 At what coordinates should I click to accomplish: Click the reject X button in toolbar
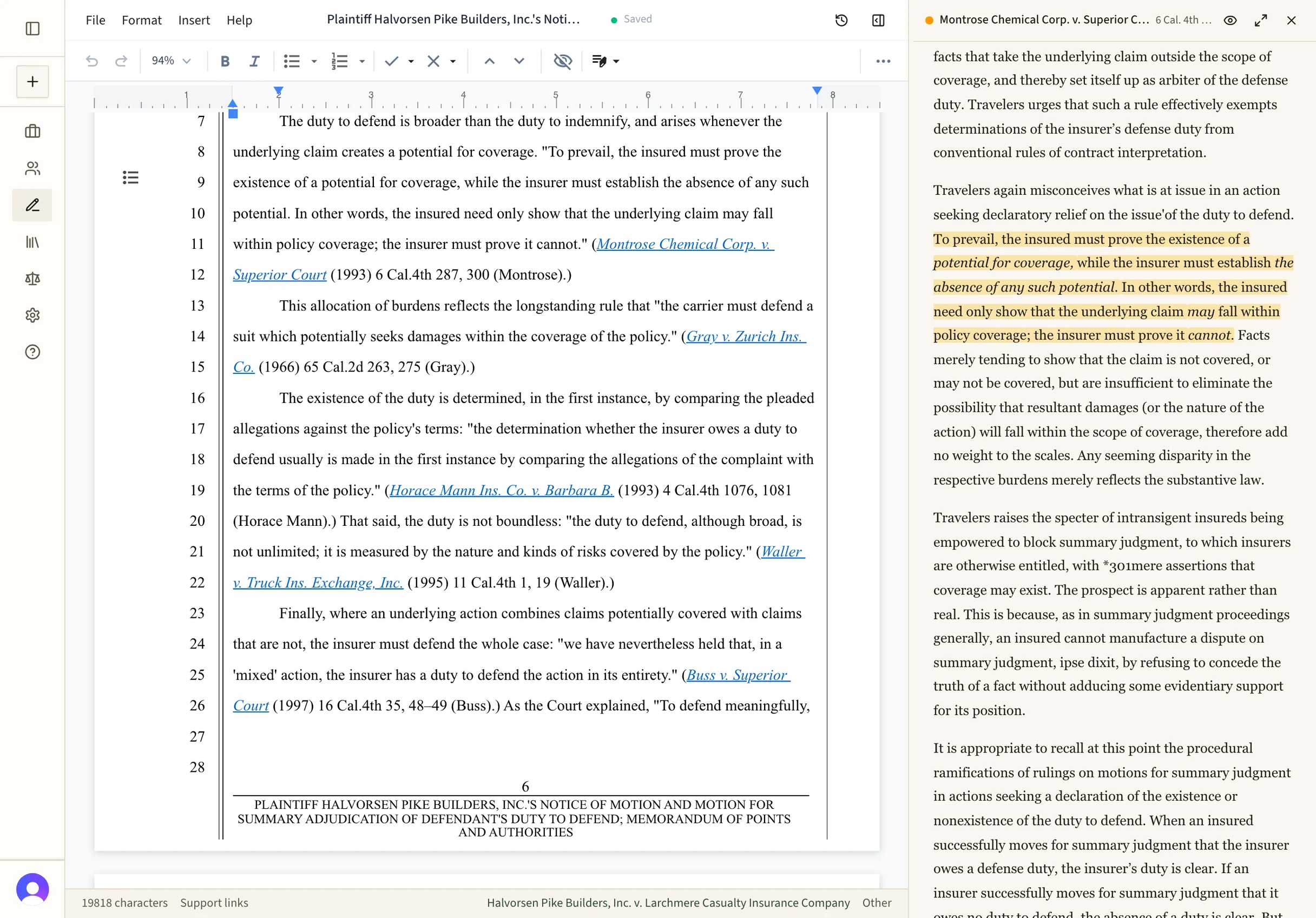(433, 61)
